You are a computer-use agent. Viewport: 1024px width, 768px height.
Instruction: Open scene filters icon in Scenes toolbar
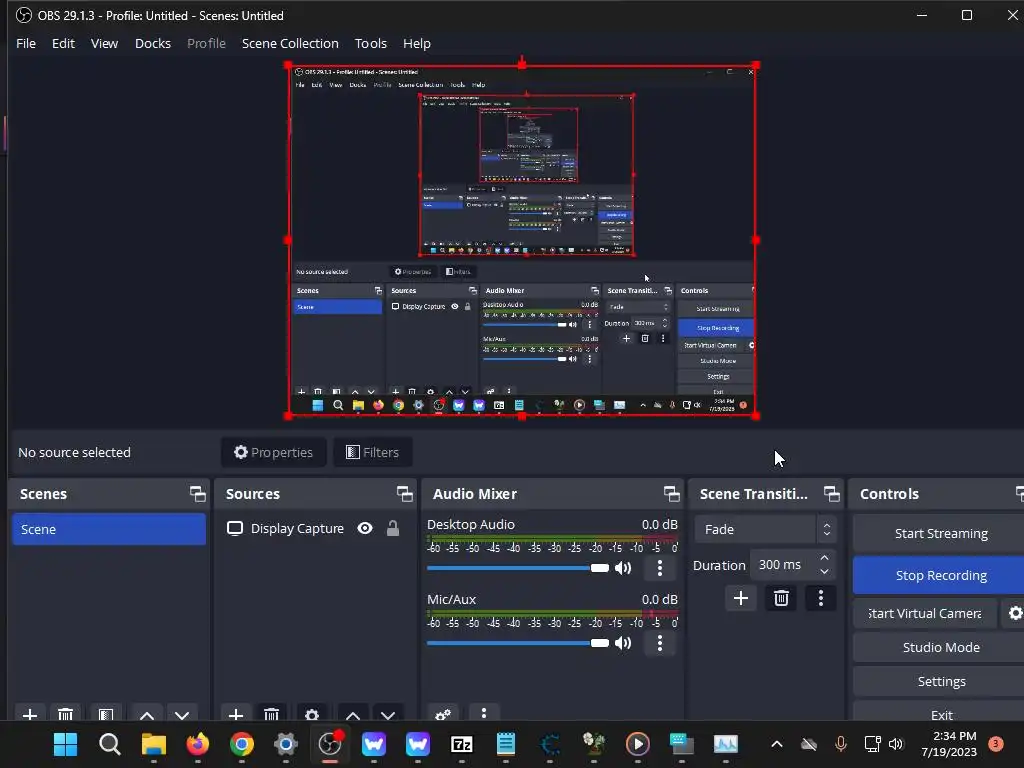point(106,714)
